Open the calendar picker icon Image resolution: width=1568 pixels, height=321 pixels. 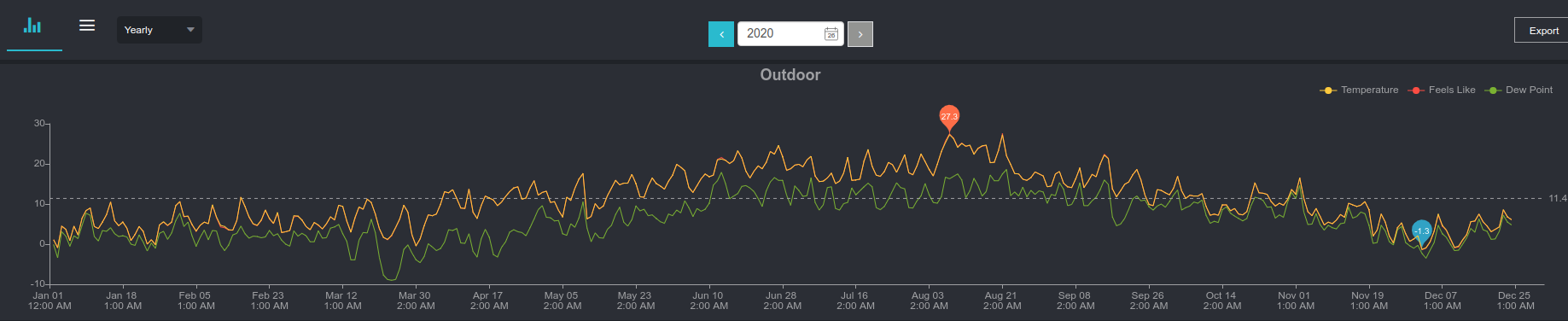(x=831, y=33)
